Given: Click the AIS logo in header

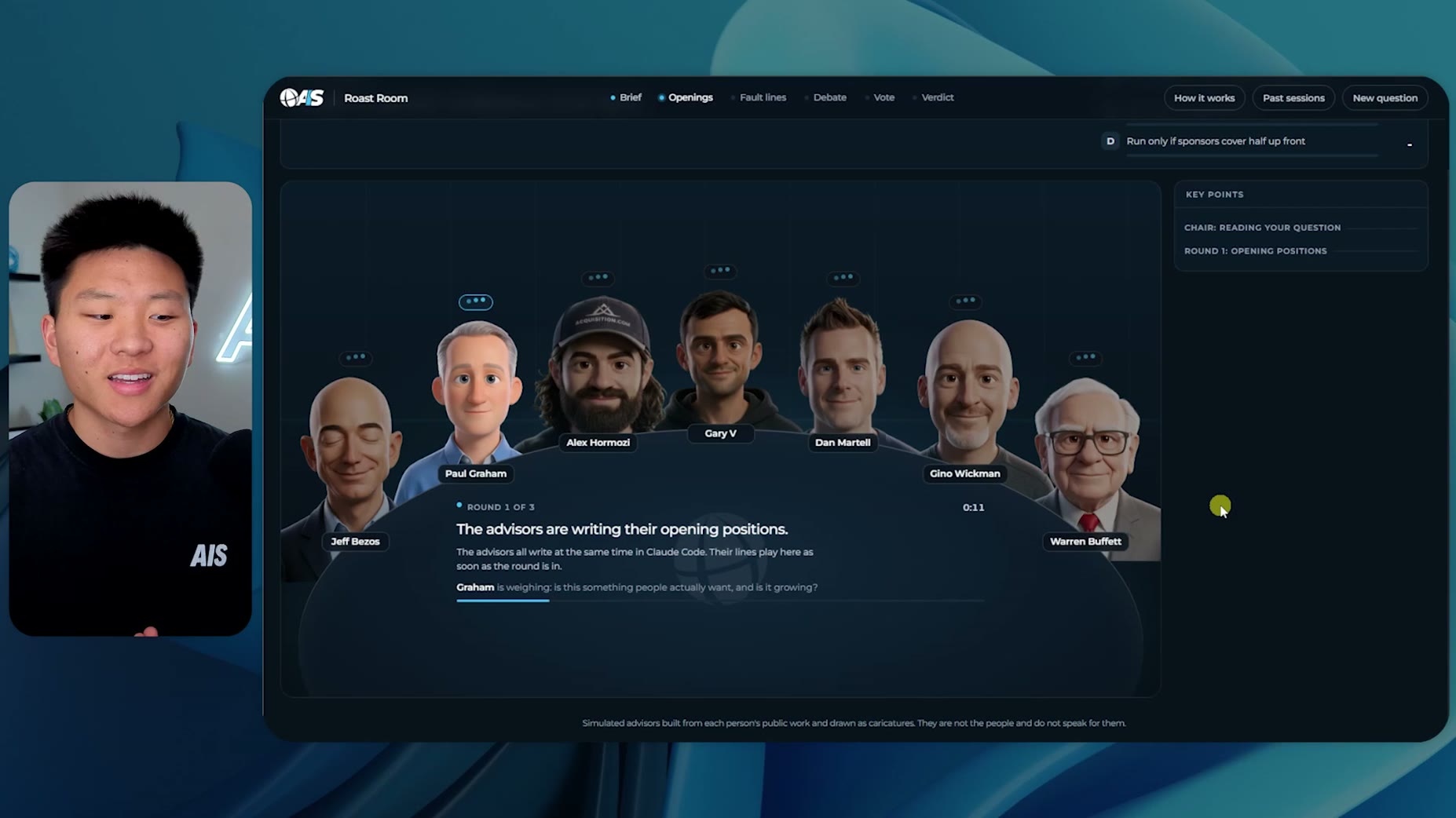Looking at the screenshot, I should click(302, 97).
